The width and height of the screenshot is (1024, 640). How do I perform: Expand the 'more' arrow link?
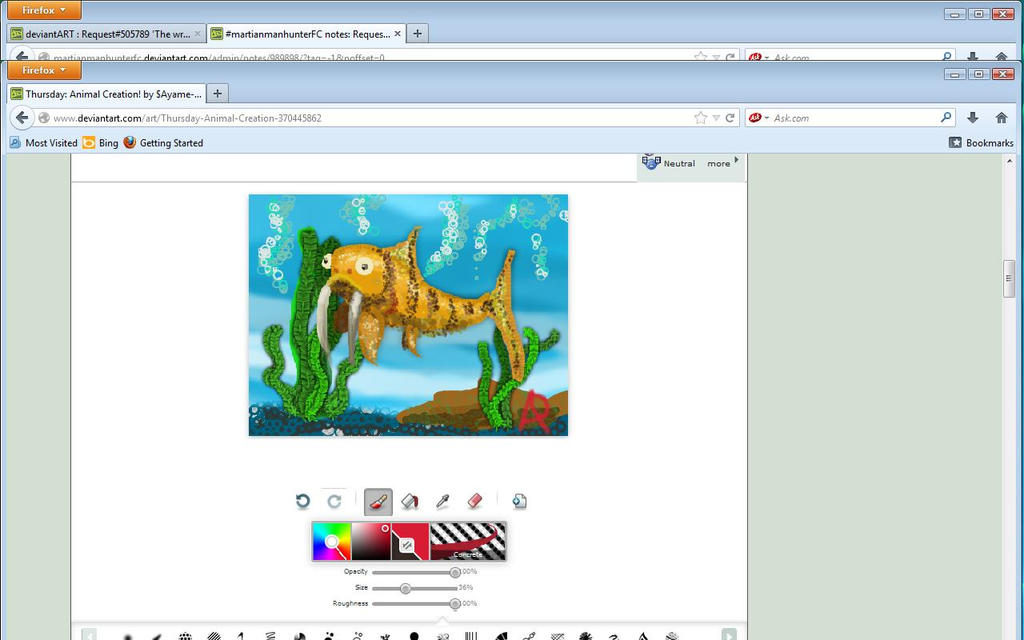point(723,163)
